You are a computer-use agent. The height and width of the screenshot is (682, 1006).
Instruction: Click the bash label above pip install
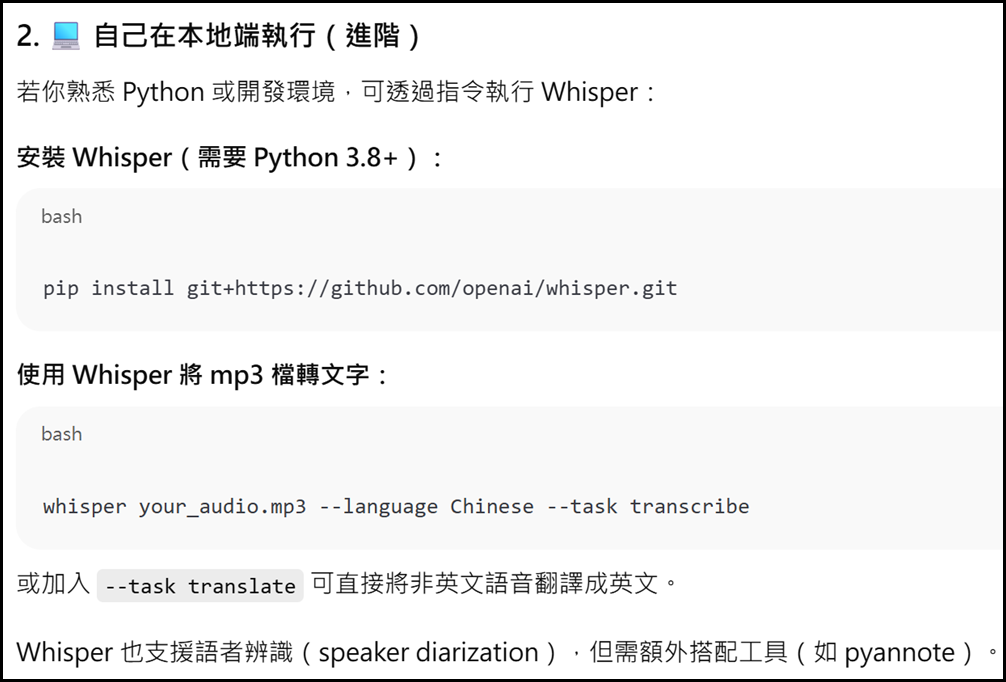tap(61, 216)
